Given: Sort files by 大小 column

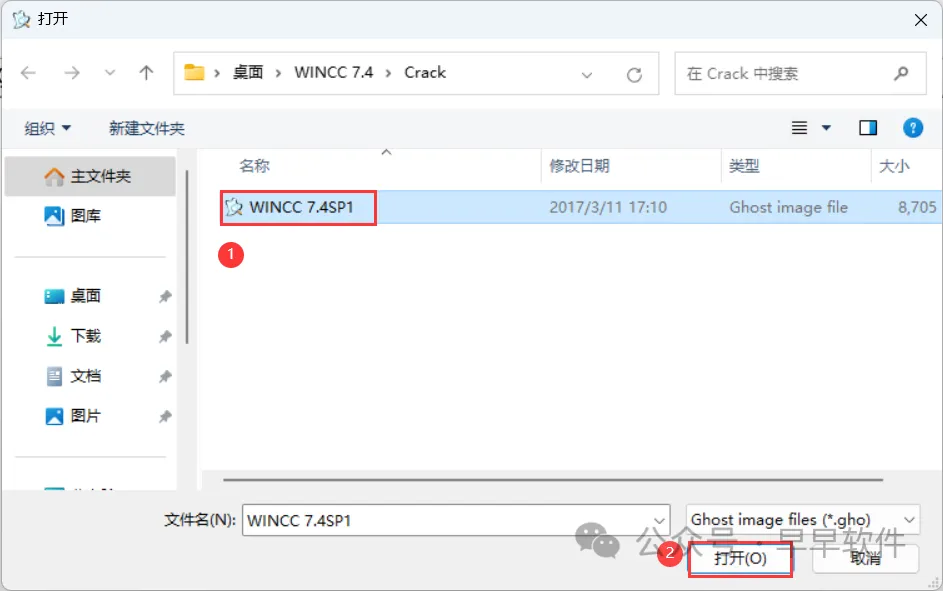Looking at the screenshot, I should pyautogui.click(x=894, y=166).
